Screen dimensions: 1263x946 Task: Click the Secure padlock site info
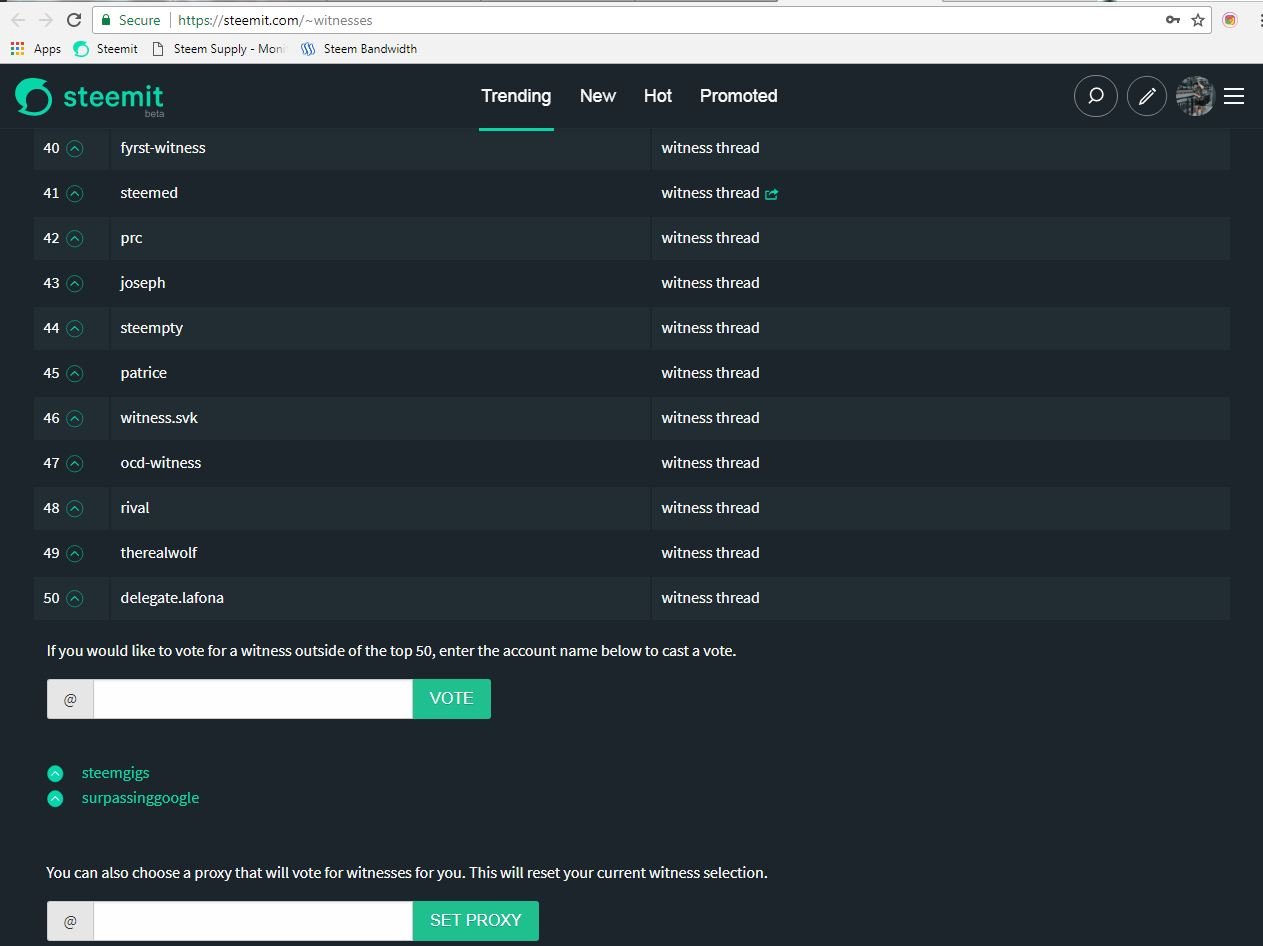(131, 20)
